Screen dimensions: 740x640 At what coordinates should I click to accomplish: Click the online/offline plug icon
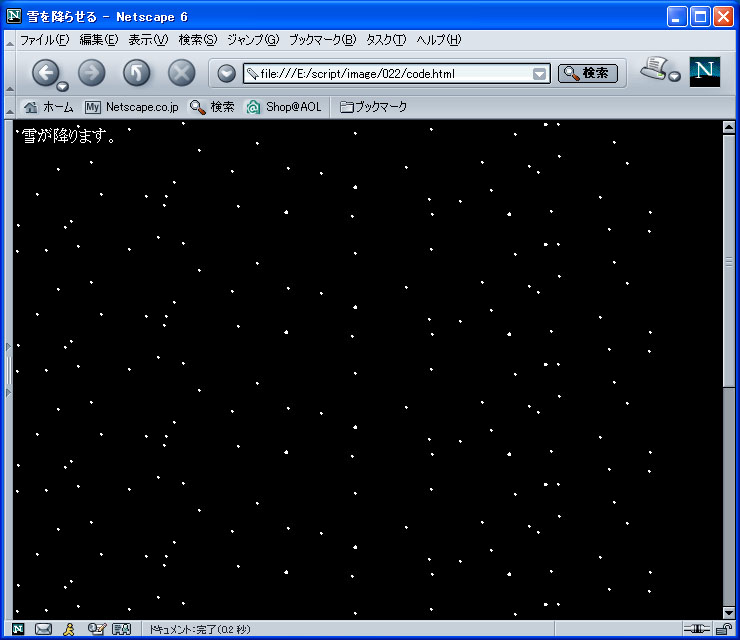pyautogui.click(x=697, y=629)
